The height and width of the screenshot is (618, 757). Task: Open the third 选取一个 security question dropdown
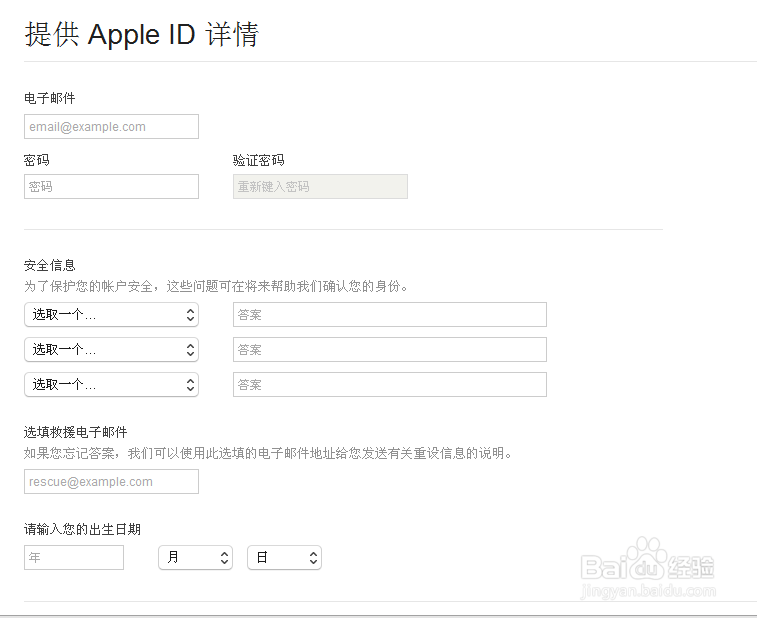click(111, 384)
